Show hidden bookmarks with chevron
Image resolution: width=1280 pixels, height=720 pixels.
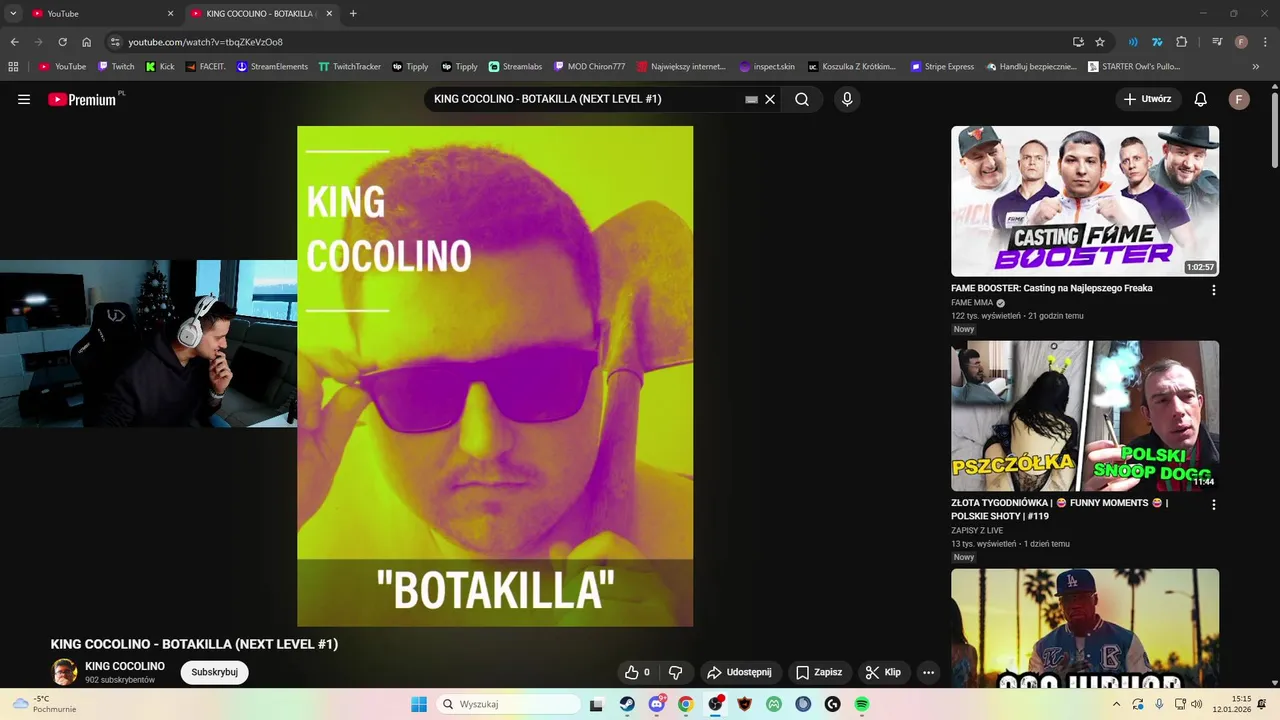pyautogui.click(x=1256, y=67)
